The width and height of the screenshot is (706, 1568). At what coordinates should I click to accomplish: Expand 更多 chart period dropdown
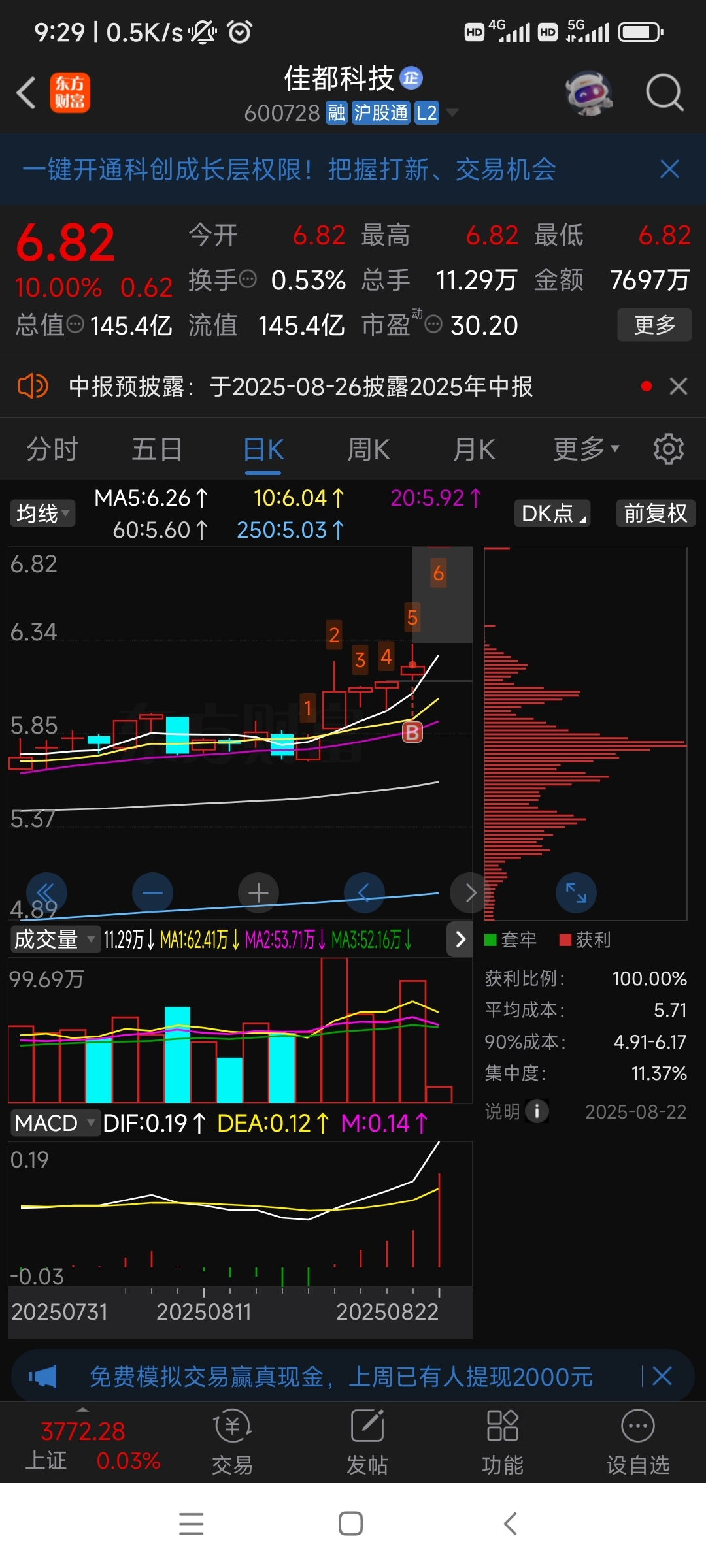(x=586, y=449)
